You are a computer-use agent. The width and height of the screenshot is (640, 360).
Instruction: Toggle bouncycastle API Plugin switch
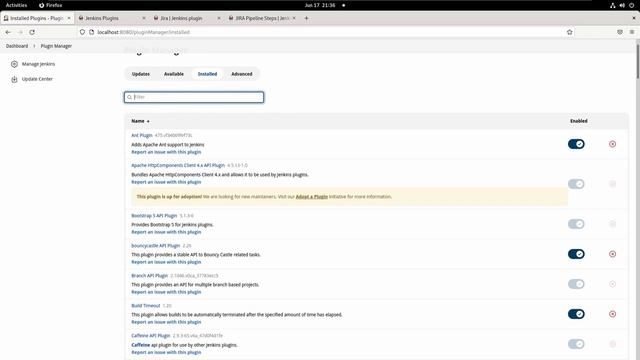pyautogui.click(x=576, y=254)
